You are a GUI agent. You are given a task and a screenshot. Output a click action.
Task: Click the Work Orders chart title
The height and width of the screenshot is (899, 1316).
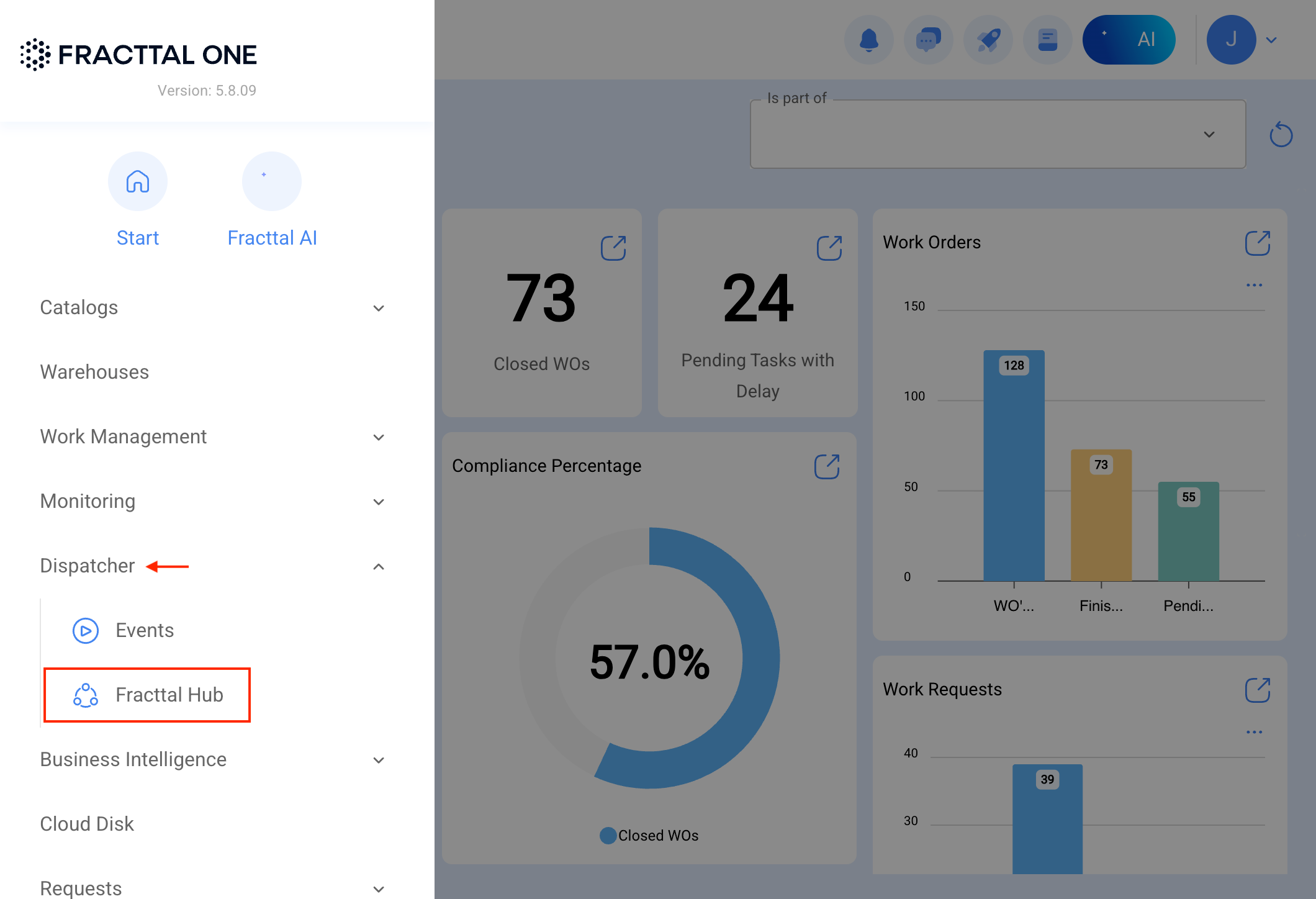coord(932,242)
